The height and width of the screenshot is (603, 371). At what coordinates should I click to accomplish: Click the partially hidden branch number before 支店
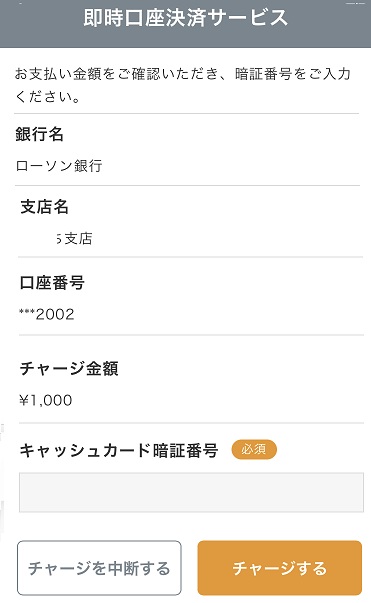coord(59,239)
